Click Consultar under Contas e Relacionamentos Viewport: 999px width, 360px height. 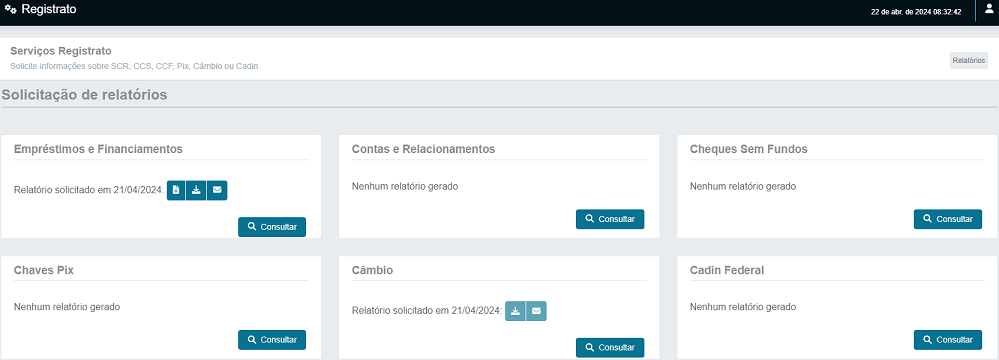click(x=610, y=219)
